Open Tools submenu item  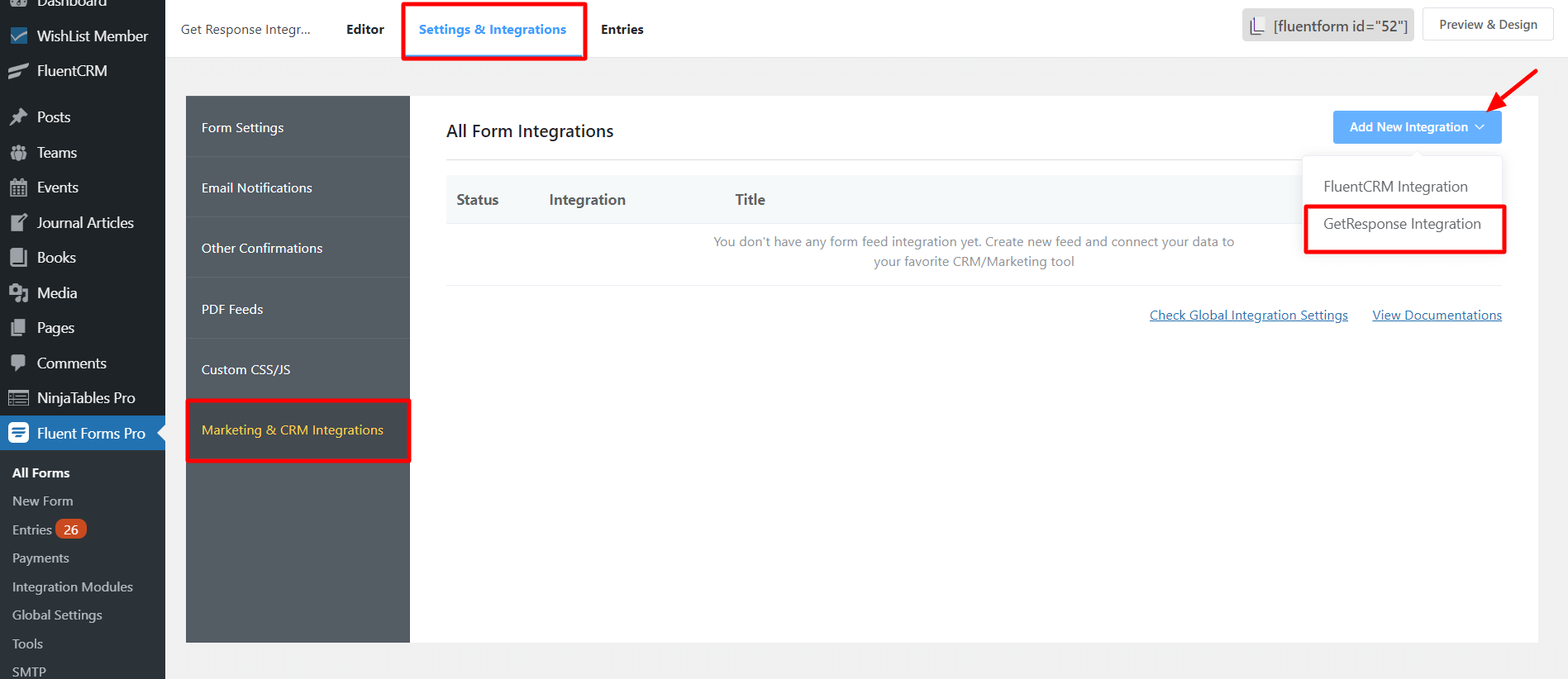pos(27,643)
